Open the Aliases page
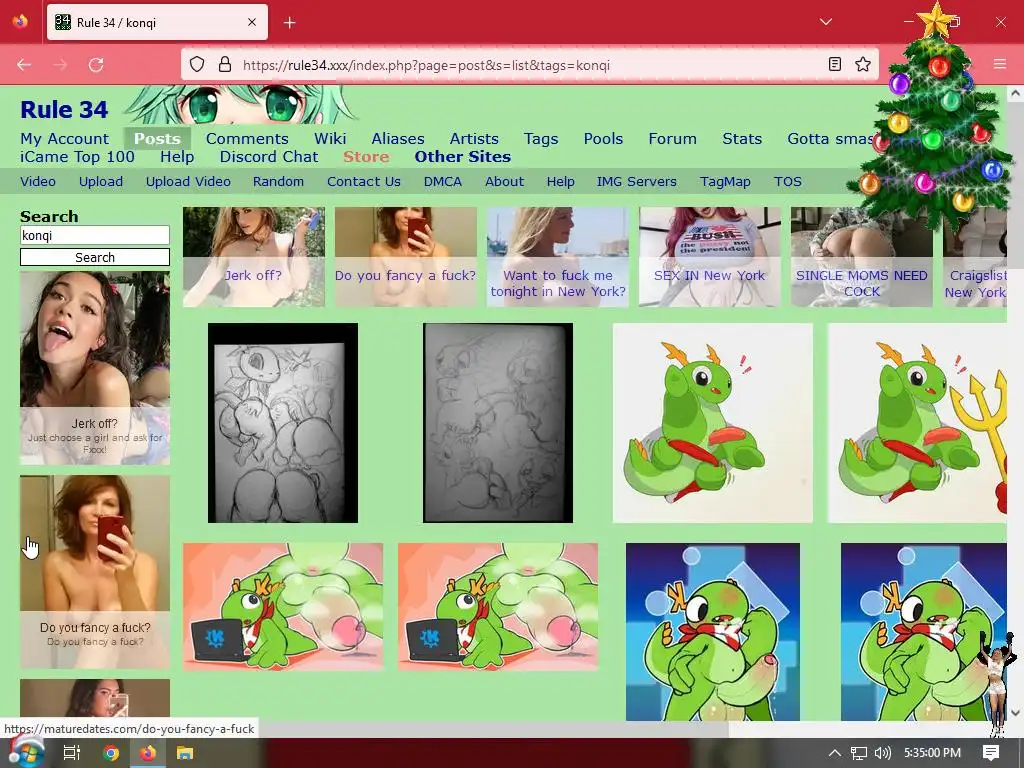This screenshot has height=768, width=1024. [x=398, y=138]
